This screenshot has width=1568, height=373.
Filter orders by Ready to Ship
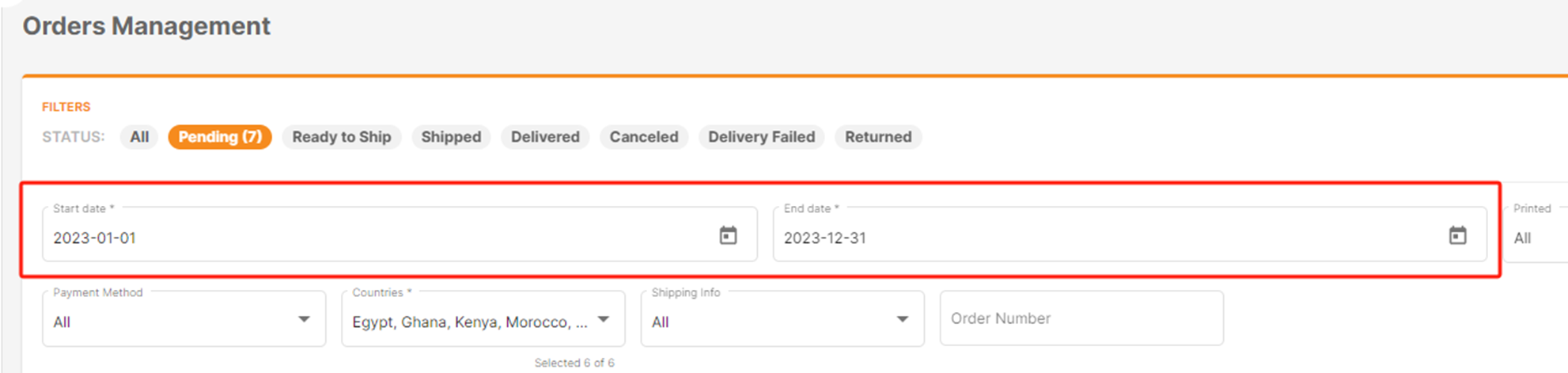[x=342, y=137]
